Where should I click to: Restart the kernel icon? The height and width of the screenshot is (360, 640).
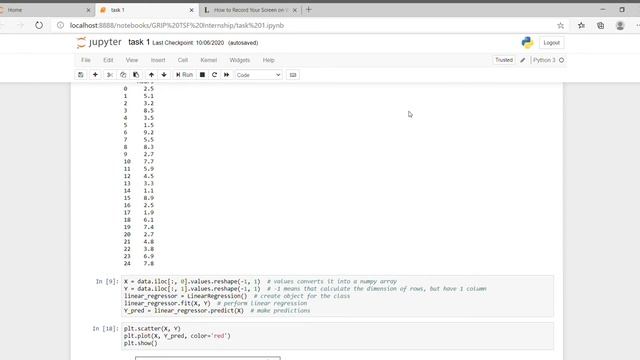[x=214, y=75]
